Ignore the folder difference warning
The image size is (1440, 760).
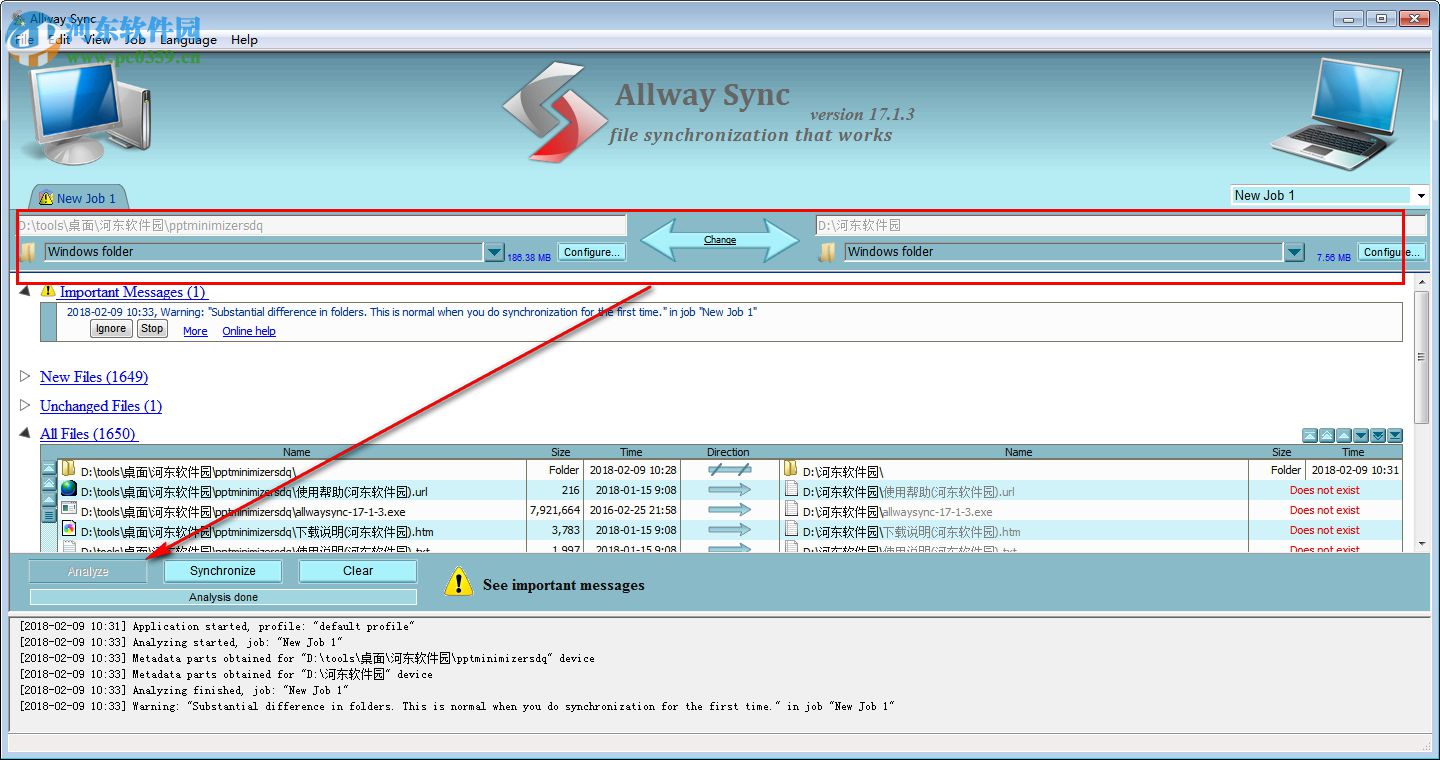111,329
